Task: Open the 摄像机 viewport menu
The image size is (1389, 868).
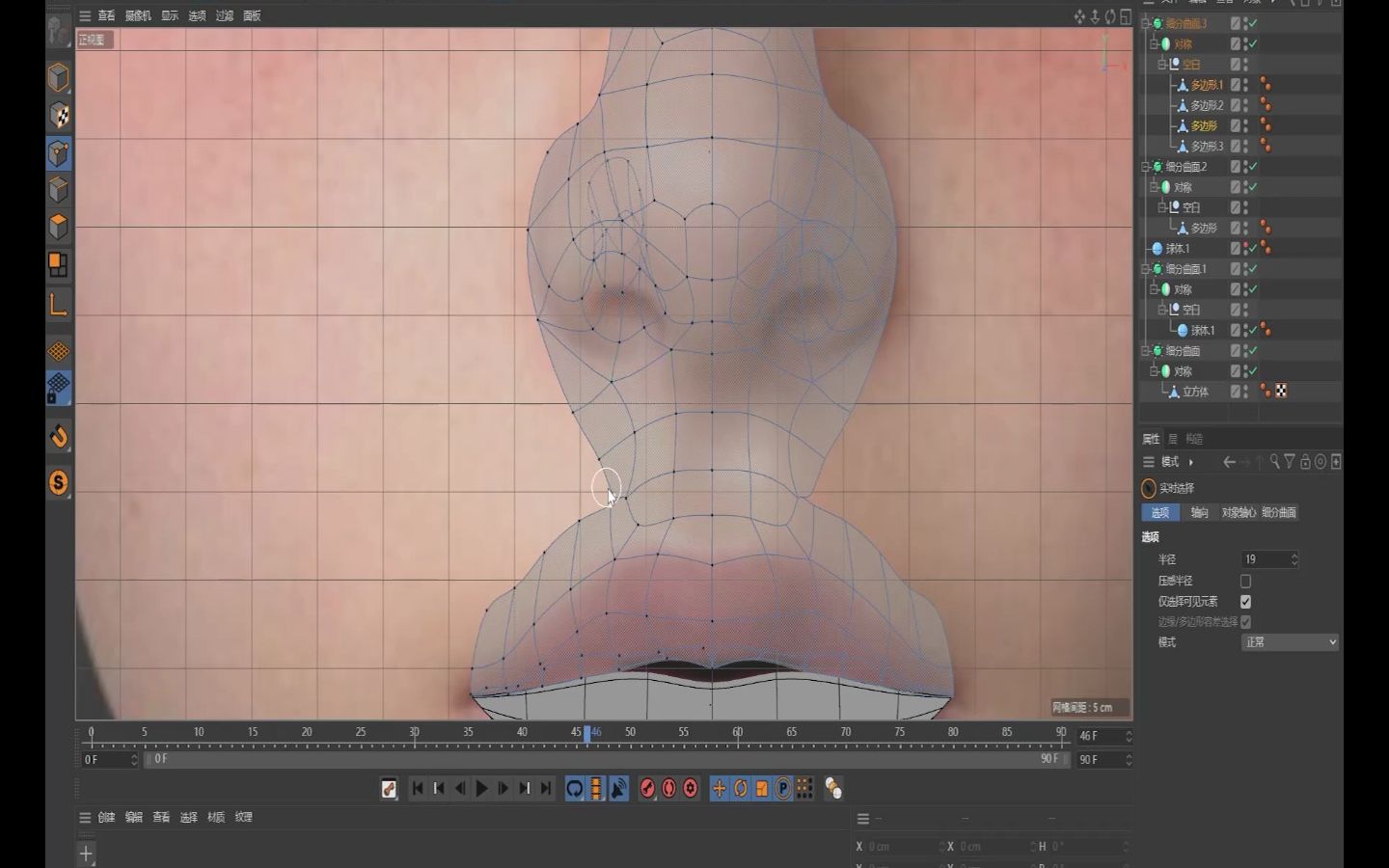Action: (x=138, y=15)
